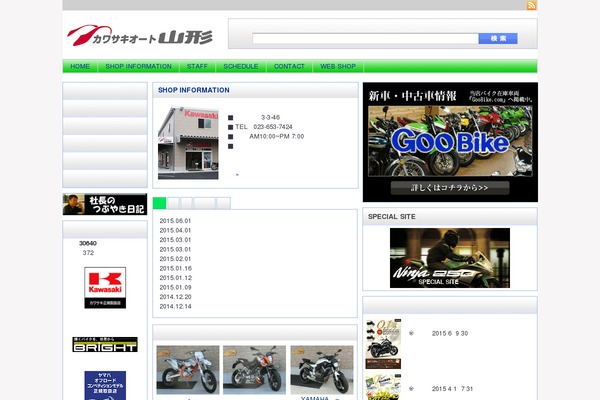Viewport: 600px width, 400px height.
Task: Click the BRIGHT logo banner
Action: click(105, 344)
